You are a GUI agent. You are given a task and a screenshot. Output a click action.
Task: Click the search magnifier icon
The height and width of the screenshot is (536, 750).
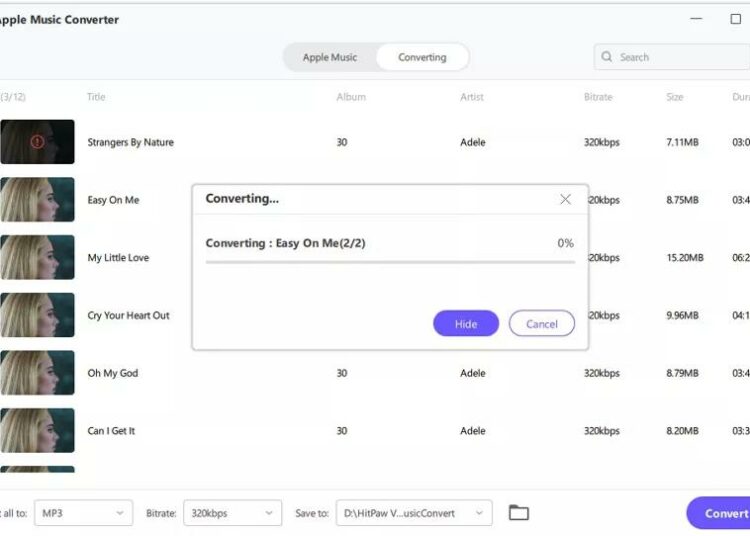607,57
